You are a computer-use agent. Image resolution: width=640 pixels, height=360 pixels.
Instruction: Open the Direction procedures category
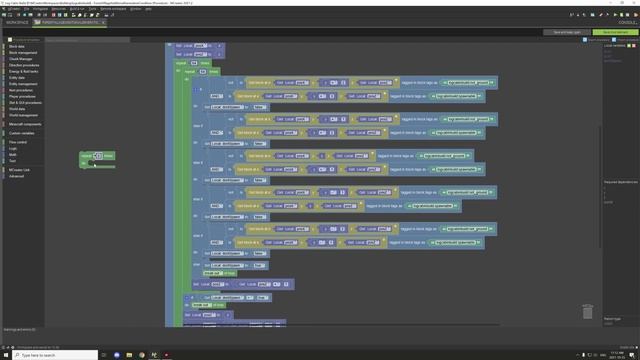24,65
